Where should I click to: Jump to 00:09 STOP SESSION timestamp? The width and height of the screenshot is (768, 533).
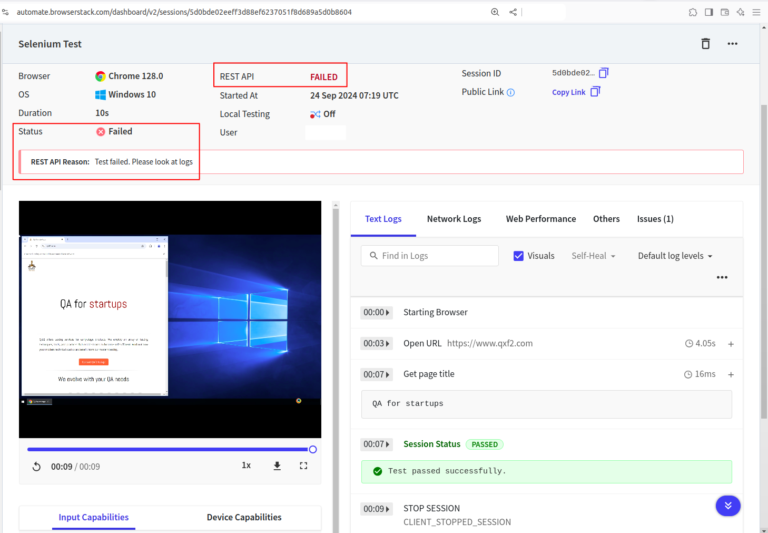[x=376, y=509]
